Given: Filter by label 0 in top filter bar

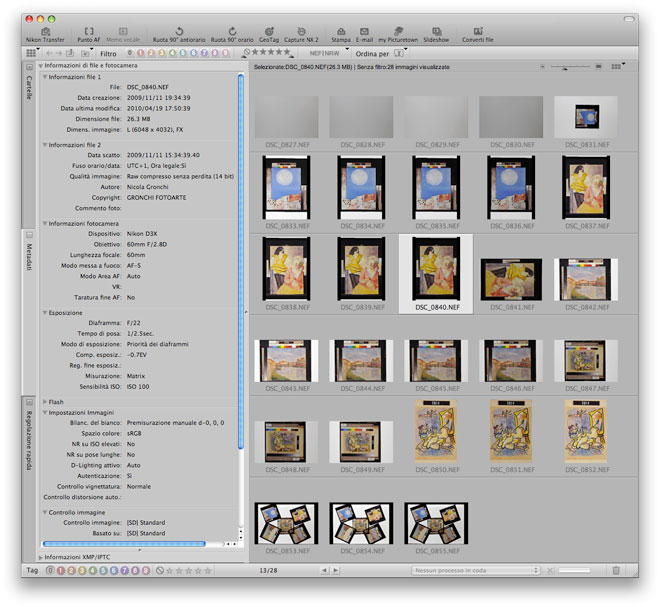Looking at the screenshot, I should pos(130,53).
